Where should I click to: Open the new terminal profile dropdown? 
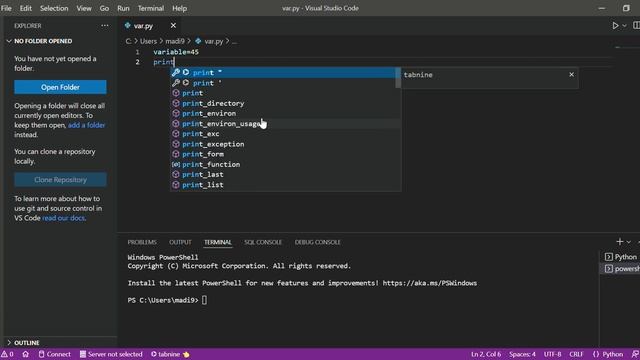click(x=629, y=242)
